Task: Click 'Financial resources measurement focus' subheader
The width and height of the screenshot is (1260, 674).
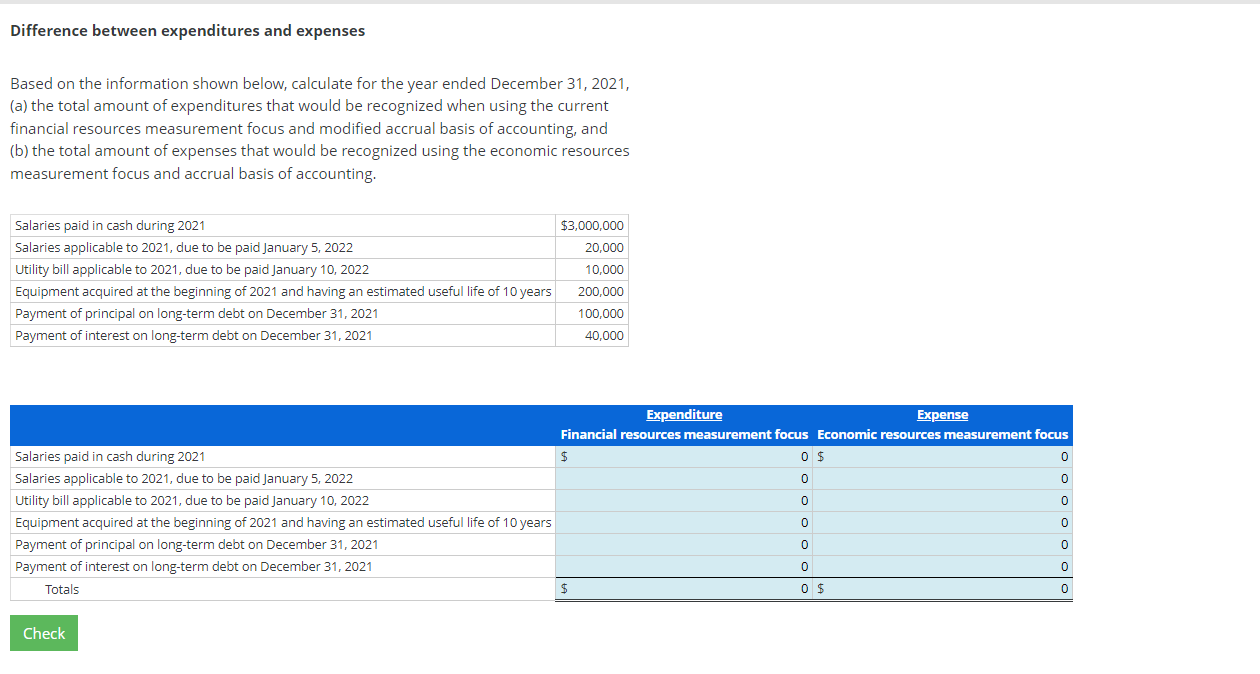Action: click(684, 435)
